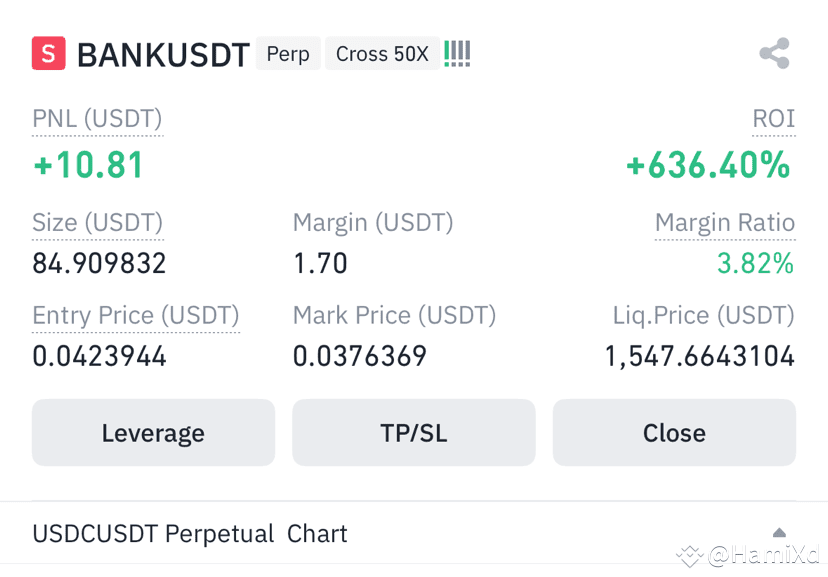Open the ADL indicator bars

click(457, 54)
